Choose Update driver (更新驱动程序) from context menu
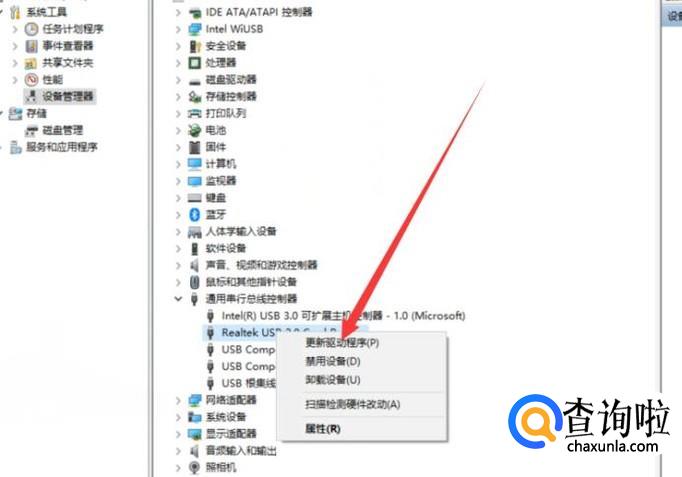The image size is (682, 477). coord(342,343)
